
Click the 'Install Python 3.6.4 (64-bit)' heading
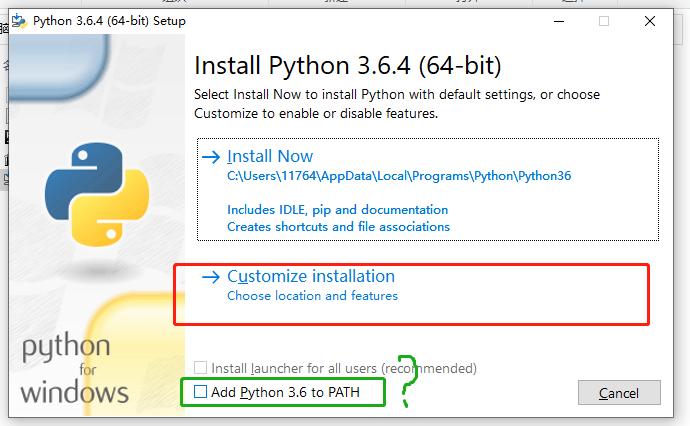pyautogui.click(x=348, y=66)
